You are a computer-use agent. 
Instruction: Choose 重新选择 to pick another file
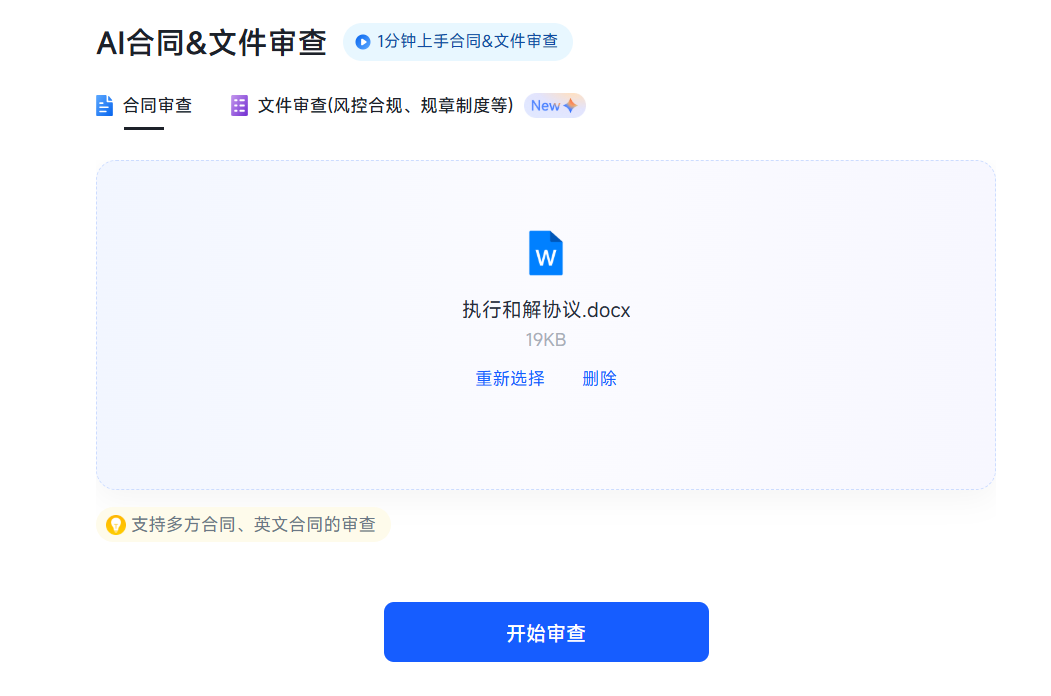(510, 379)
